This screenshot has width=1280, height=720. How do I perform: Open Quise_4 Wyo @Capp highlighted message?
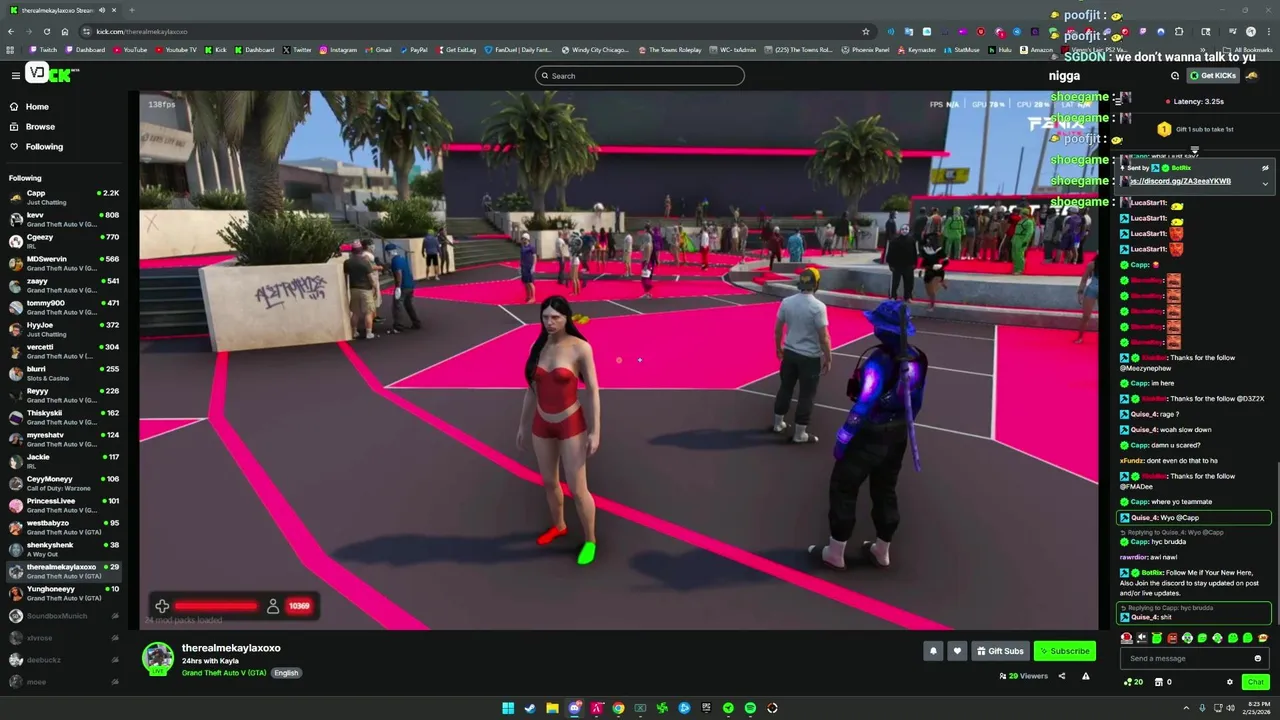(x=1194, y=517)
